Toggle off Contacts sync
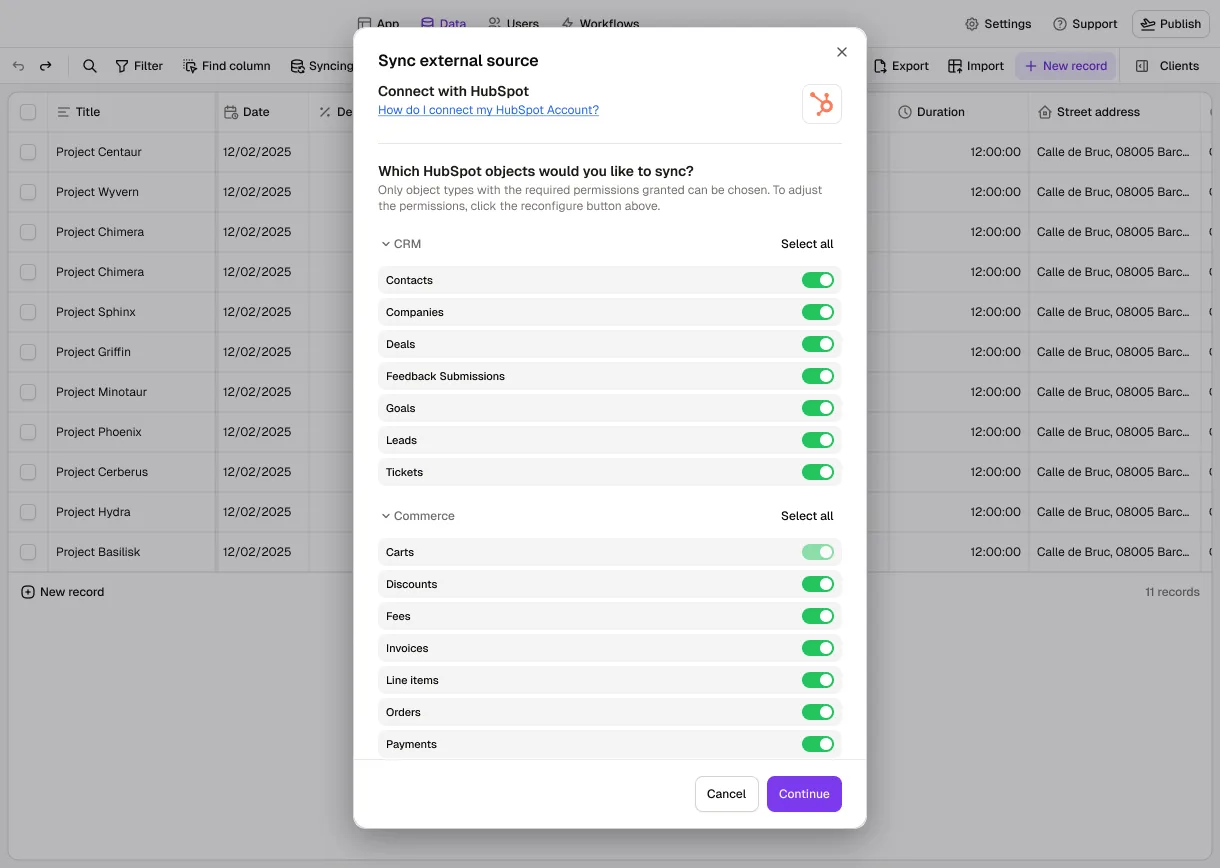This screenshot has width=1220, height=868. pyautogui.click(x=818, y=280)
